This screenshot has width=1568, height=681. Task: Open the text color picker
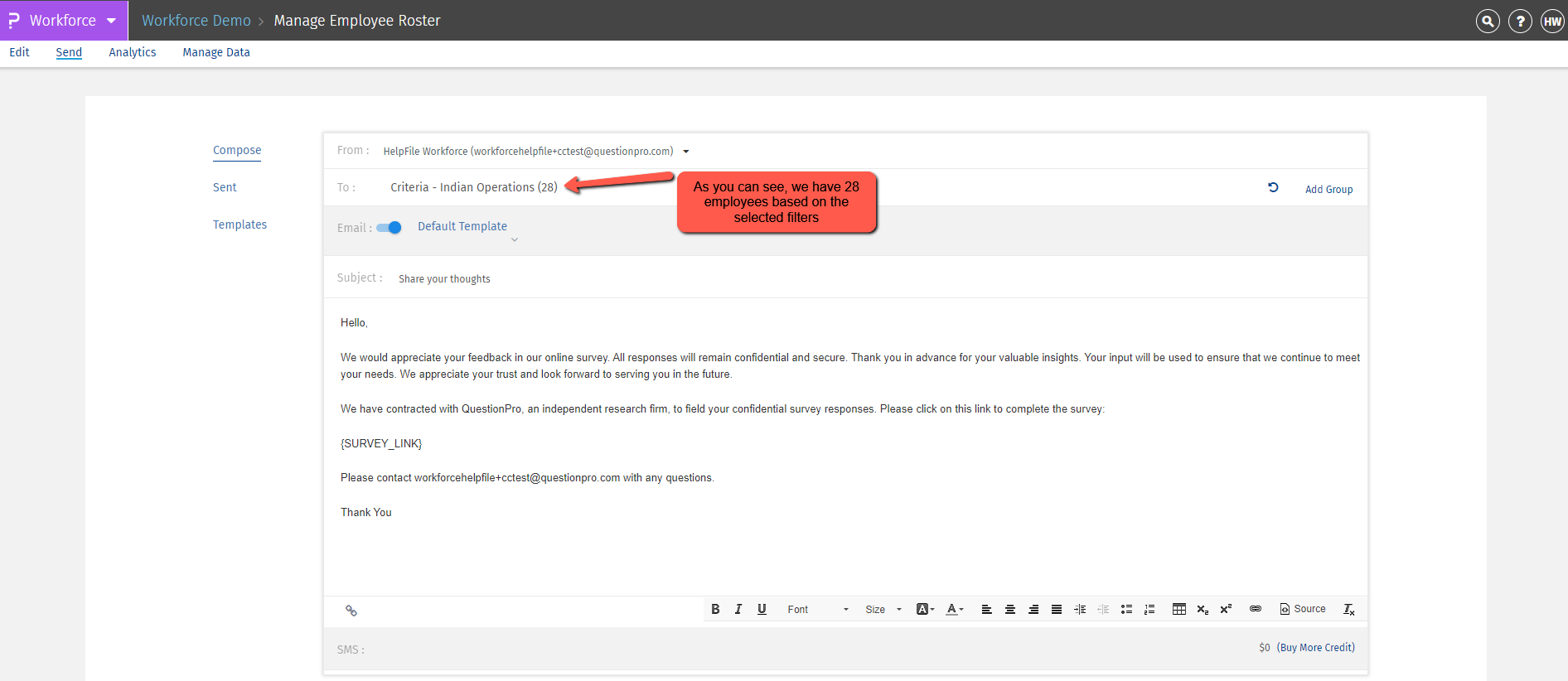tap(955, 609)
